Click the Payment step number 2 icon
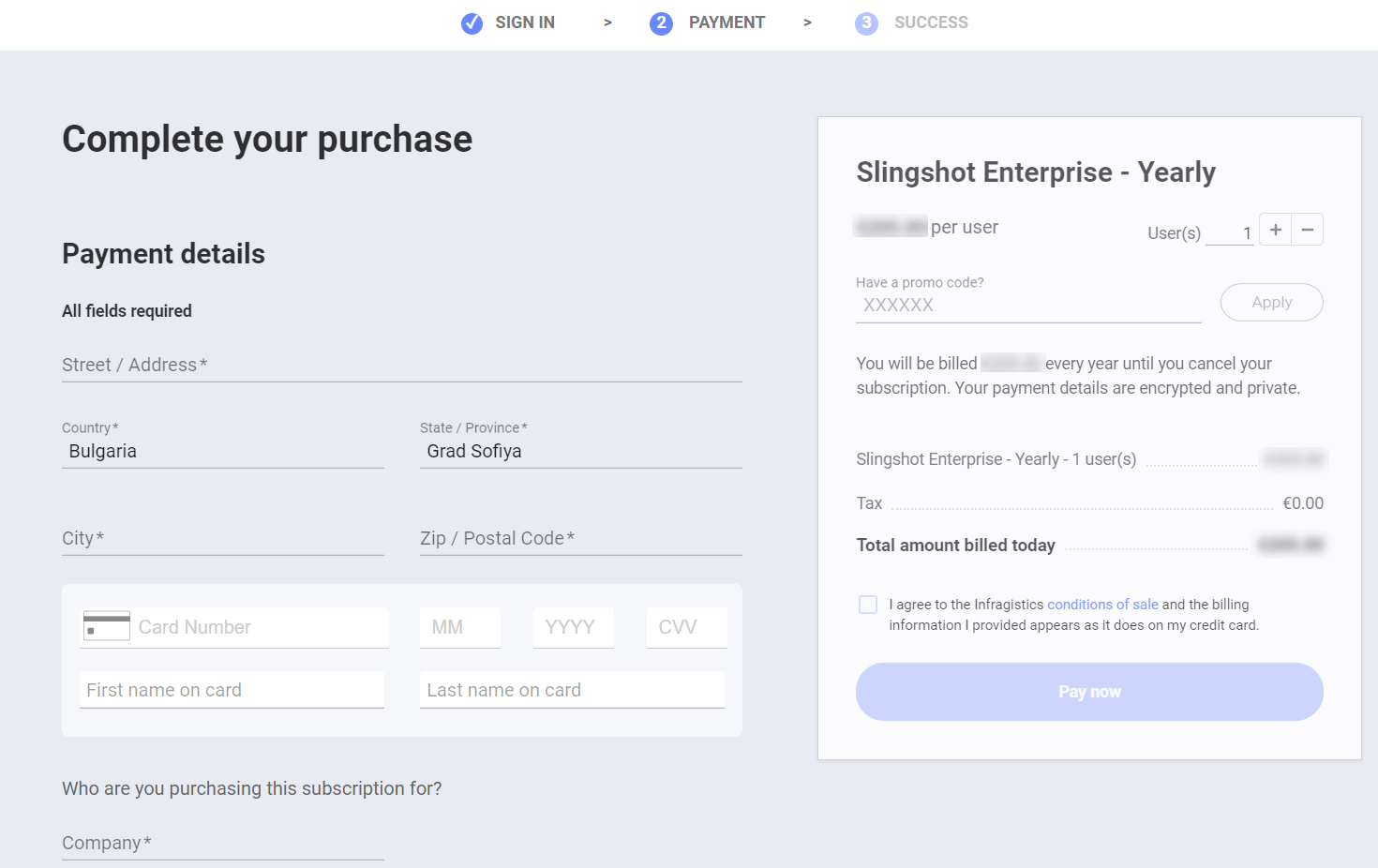 [661, 23]
